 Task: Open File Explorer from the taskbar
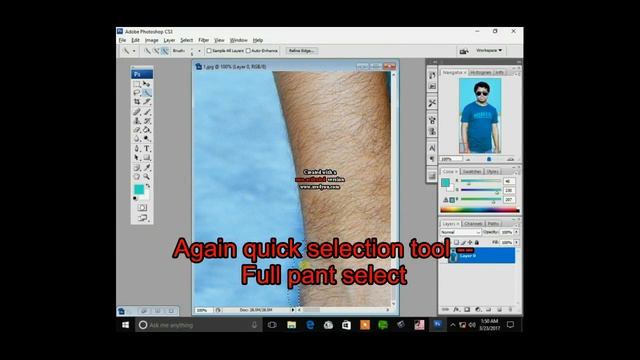291,325
